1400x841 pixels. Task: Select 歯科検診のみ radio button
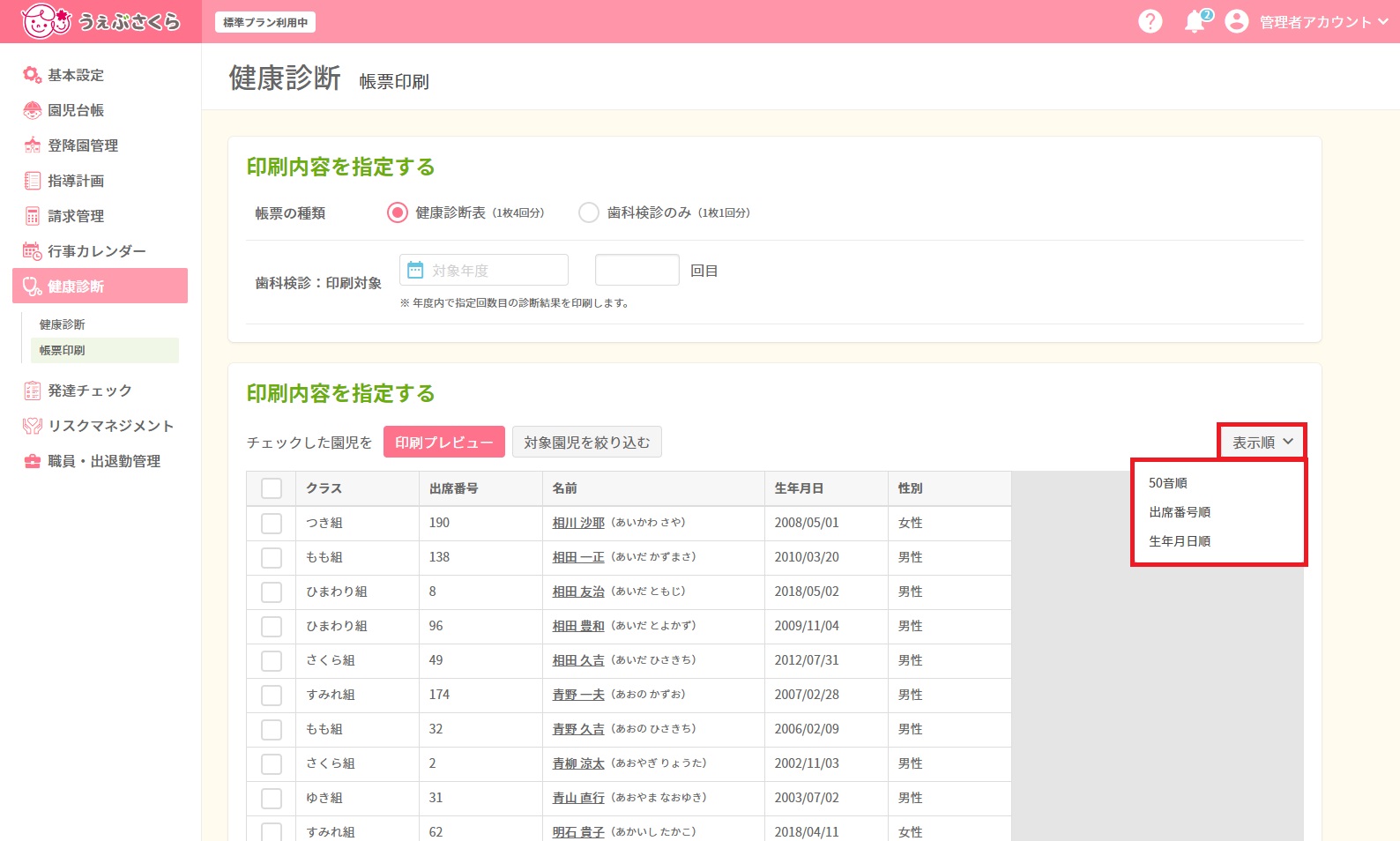click(x=589, y=212)
